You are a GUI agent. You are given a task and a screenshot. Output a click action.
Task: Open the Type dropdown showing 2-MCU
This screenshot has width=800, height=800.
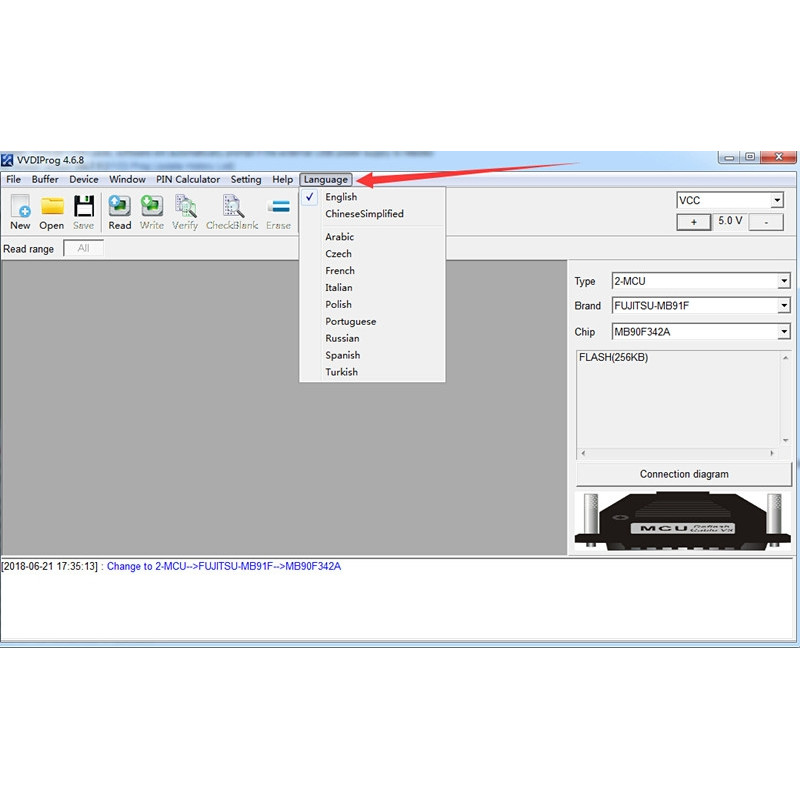[x=783, y=281]
